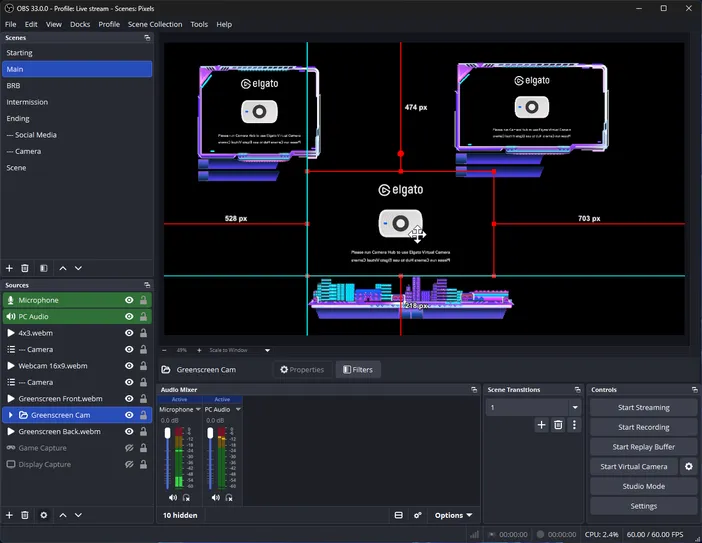Viewport: 702px width, 543px height.
Task: Move scene down with arrow icon
Action: point(78,268)
